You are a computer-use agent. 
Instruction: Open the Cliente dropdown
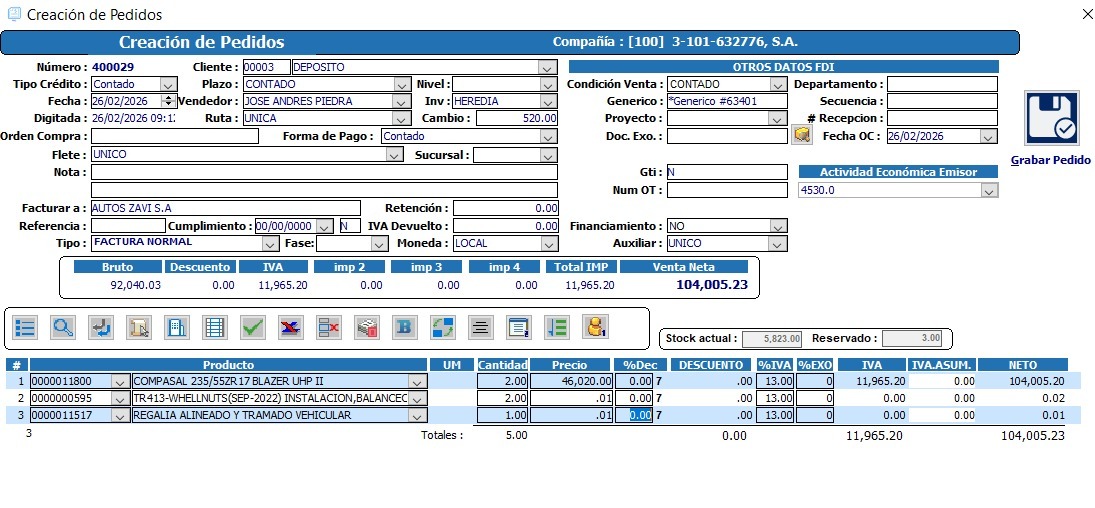(549, 67)
